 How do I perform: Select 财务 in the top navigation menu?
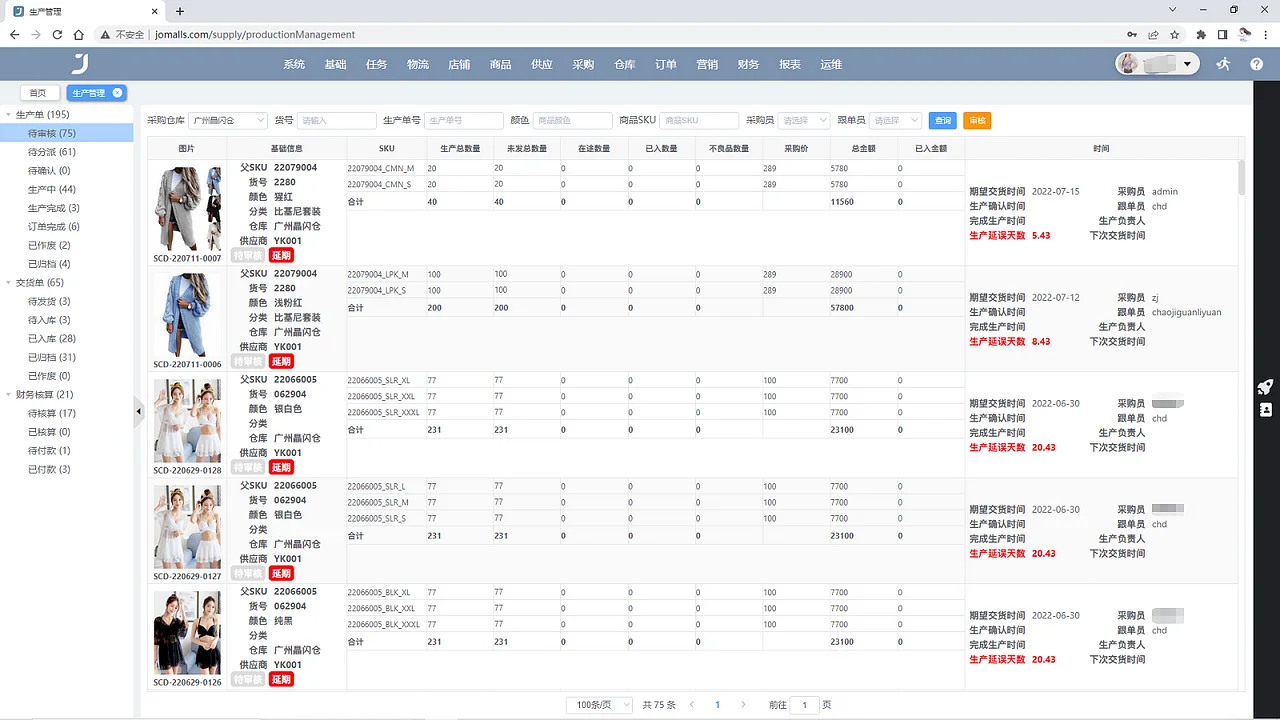748,64
